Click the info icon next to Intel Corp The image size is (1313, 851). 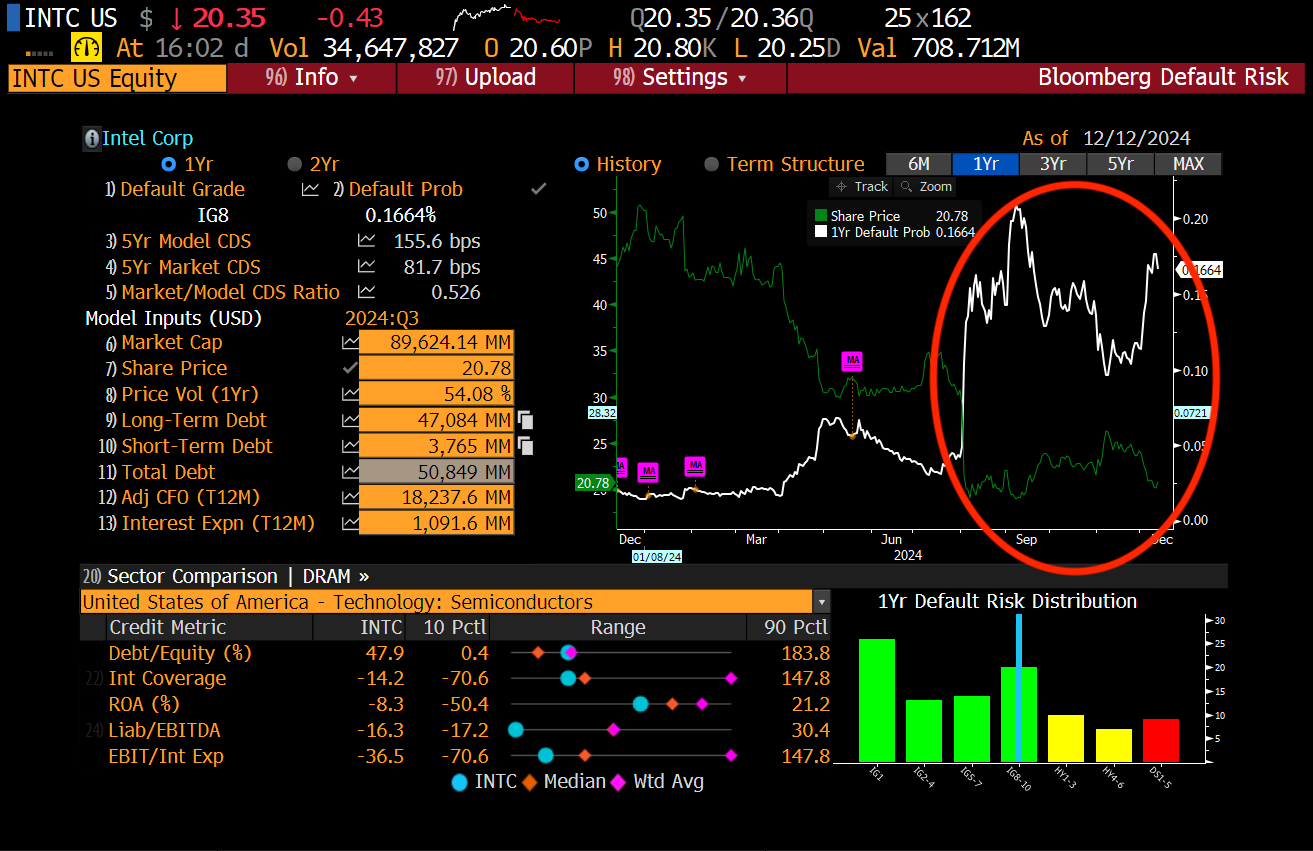[x=92, y=139]
